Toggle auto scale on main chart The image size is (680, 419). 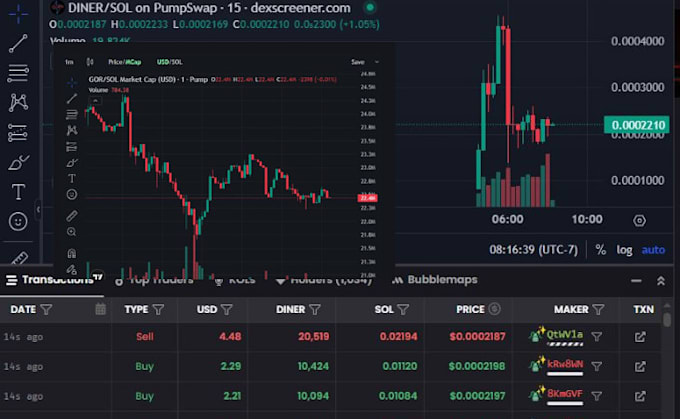point(653,250)
